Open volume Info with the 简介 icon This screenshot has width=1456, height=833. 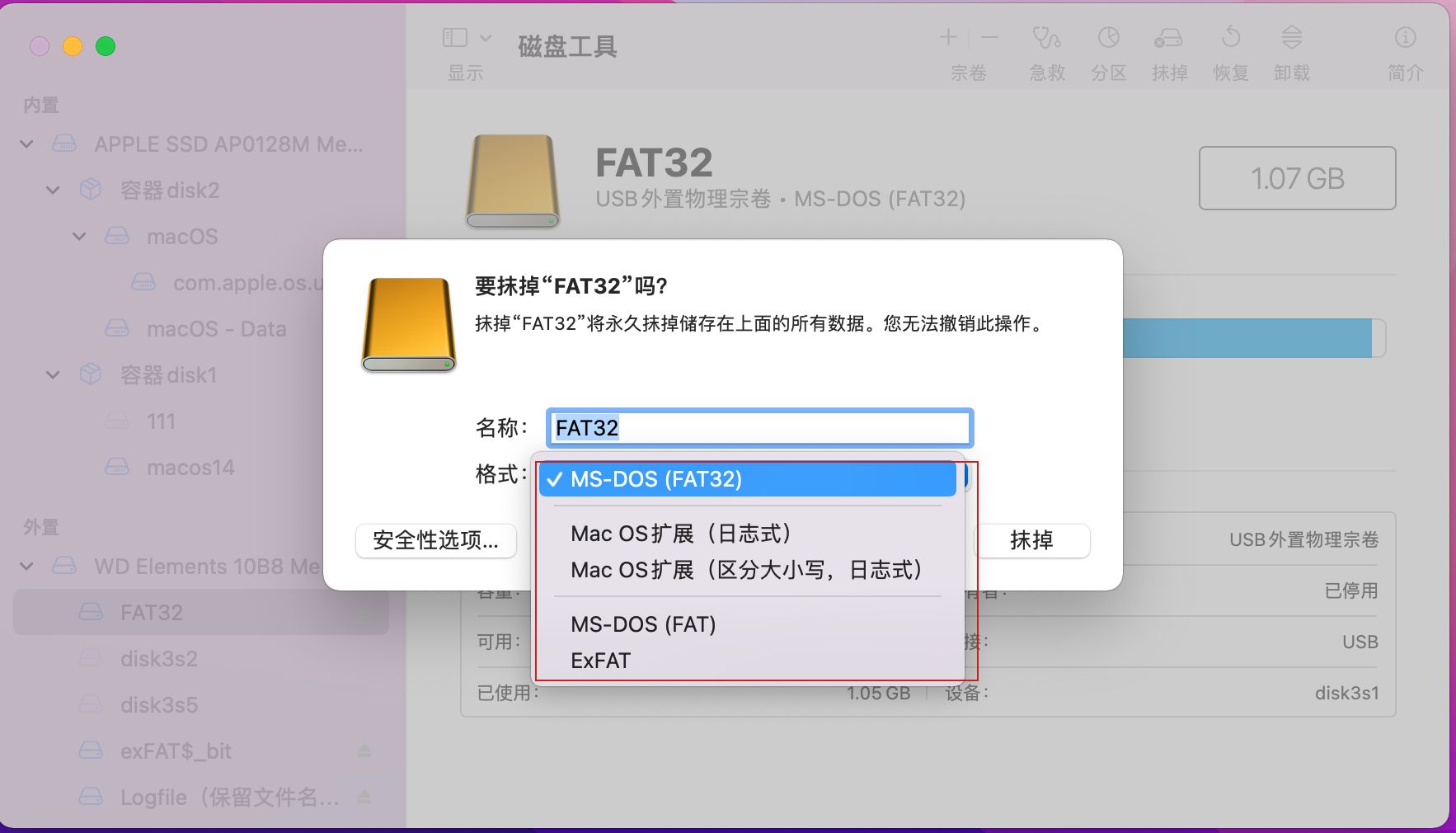1404,49
